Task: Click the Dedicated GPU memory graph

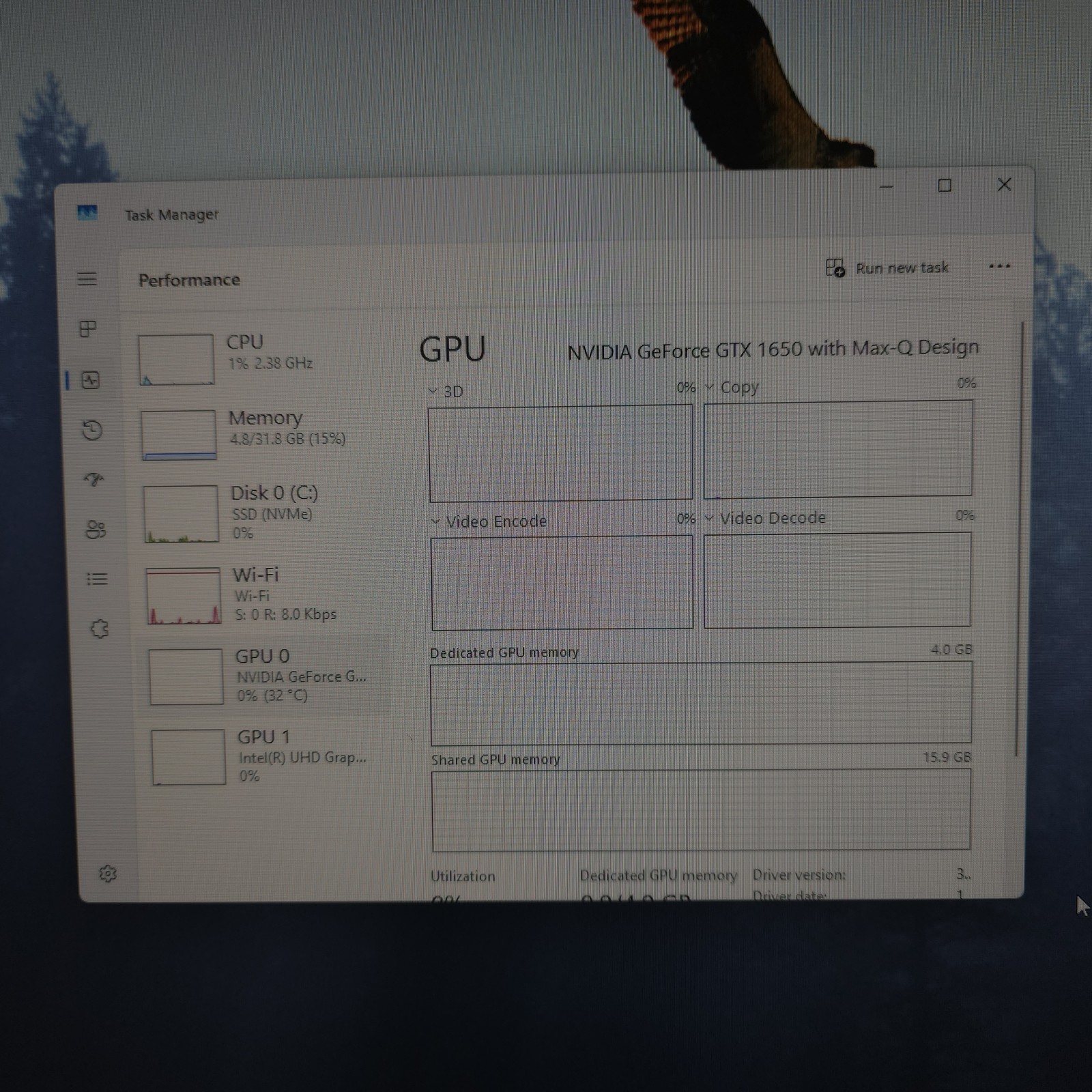Action: tap(701, 703)
